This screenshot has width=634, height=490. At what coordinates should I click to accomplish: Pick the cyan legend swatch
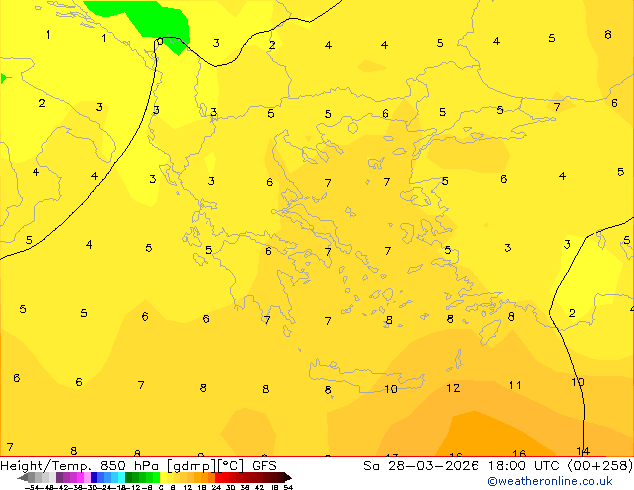(x=122, y=477)
